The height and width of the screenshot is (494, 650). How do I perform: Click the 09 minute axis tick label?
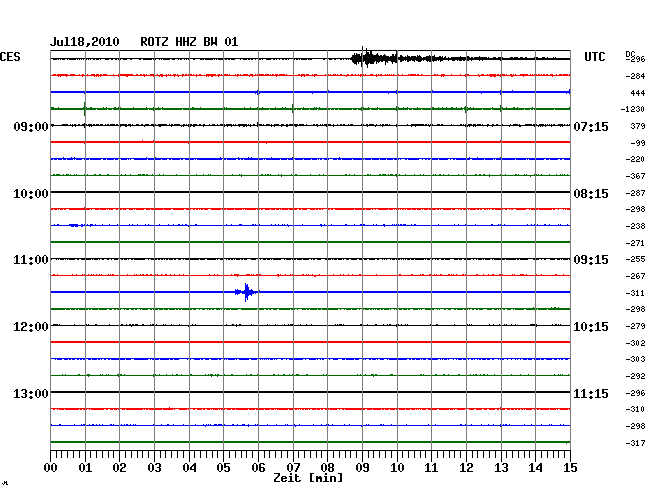point(362,468)
